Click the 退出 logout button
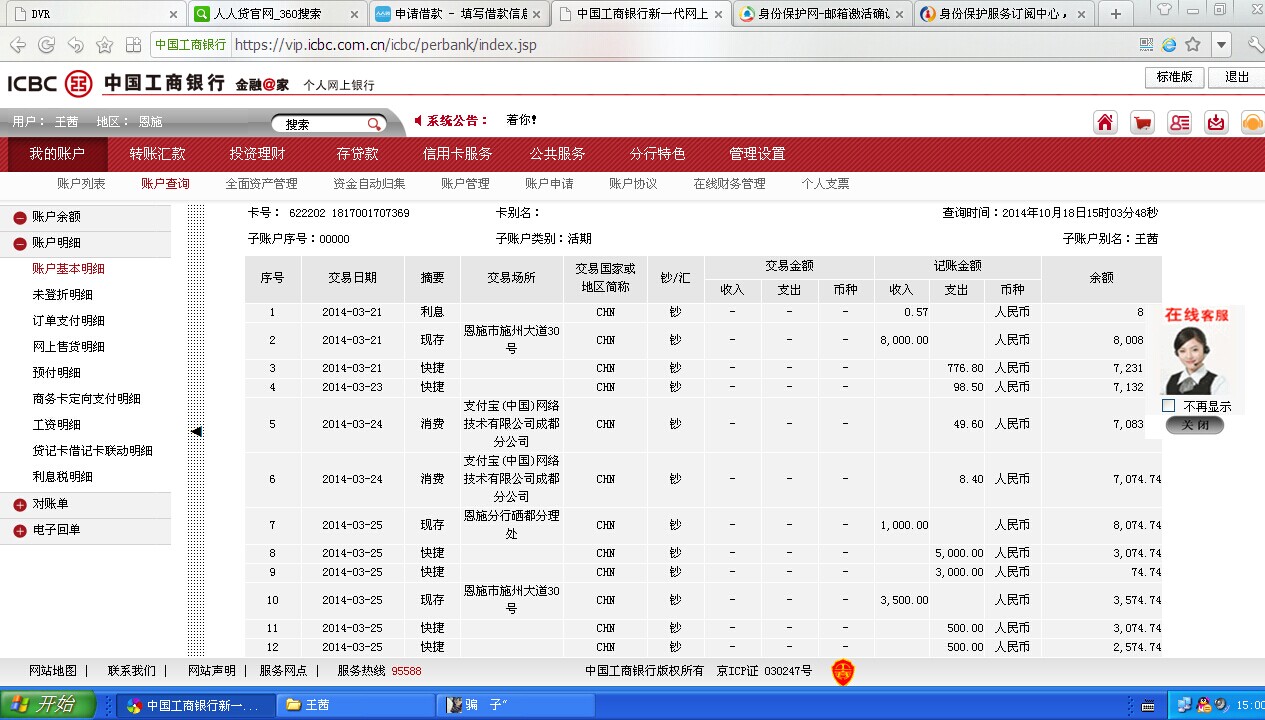The height and width of the screenshot is (720, 1265). coord(1237,77)
